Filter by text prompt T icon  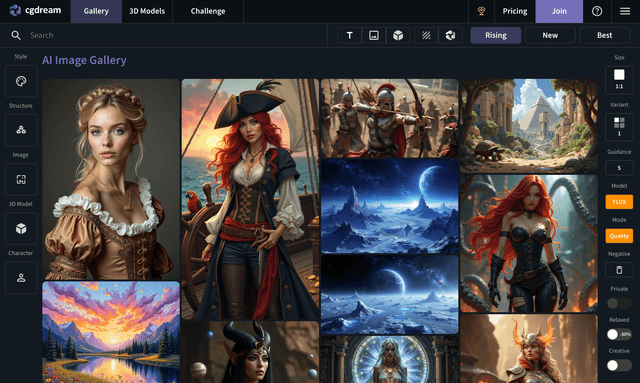coord(349,35)
